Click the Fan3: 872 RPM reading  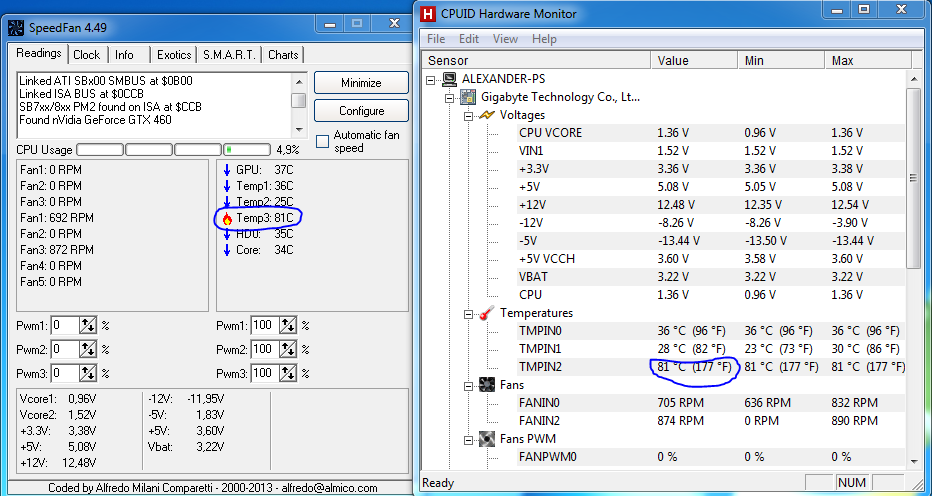(x=56, y=250)
